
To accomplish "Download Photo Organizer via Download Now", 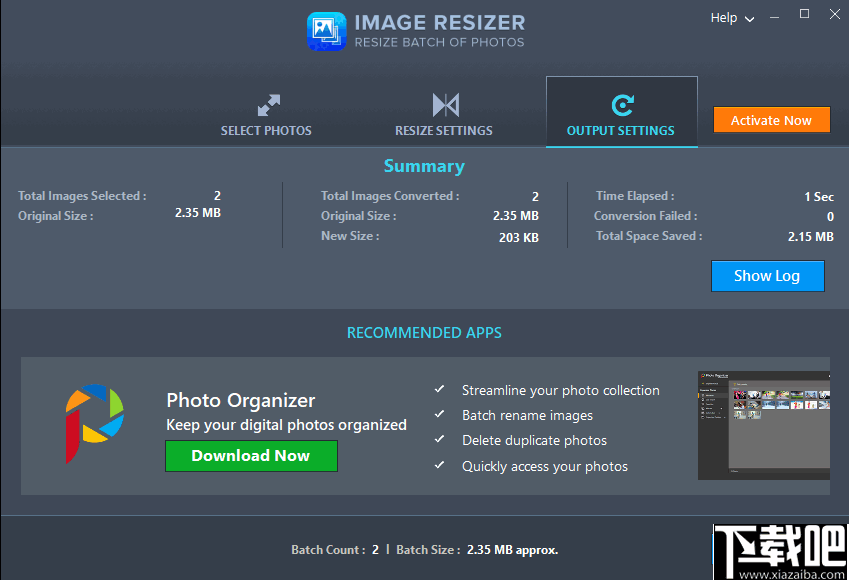I will coord(251,456).
